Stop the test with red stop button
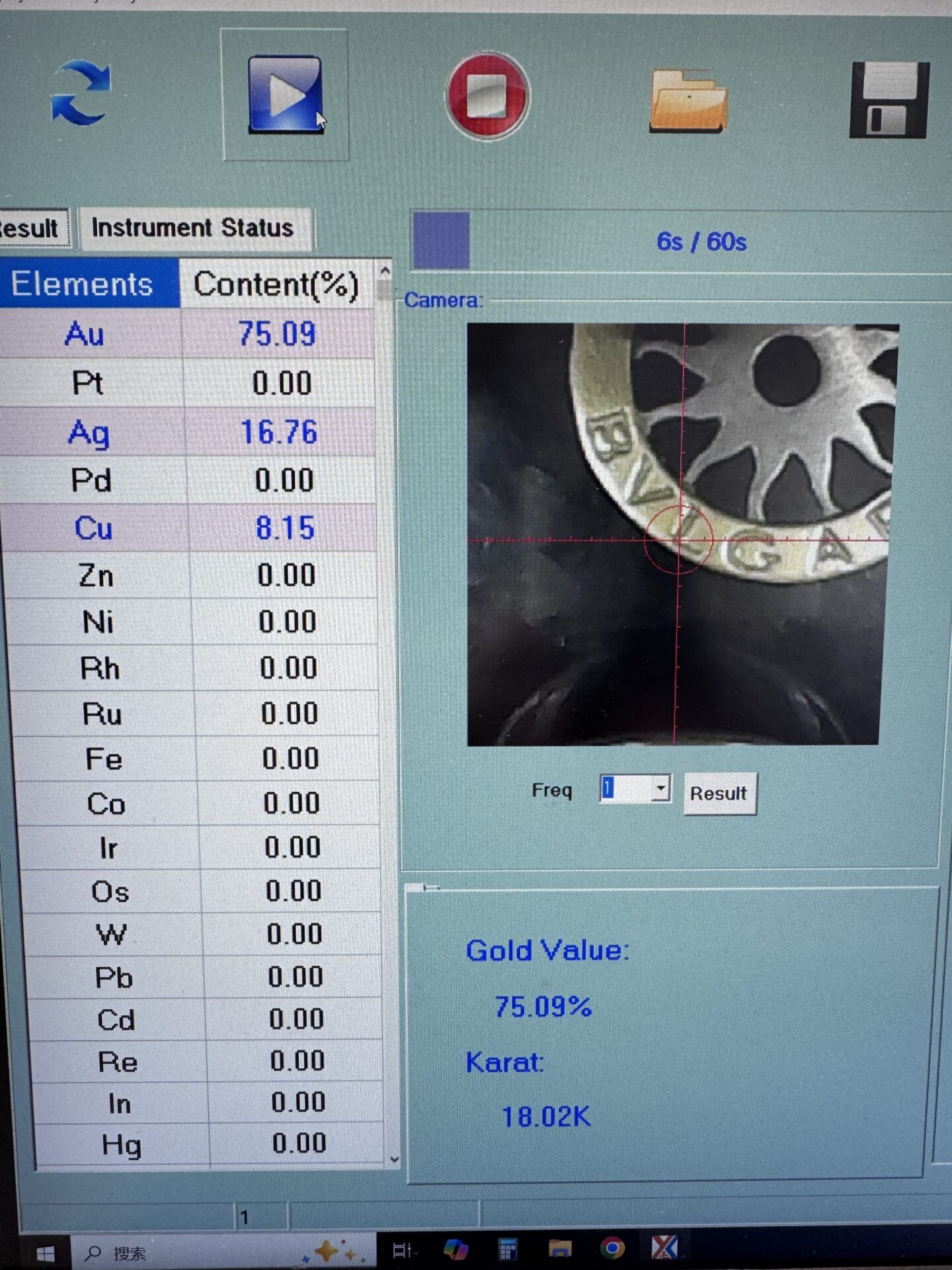 point(489,95)
